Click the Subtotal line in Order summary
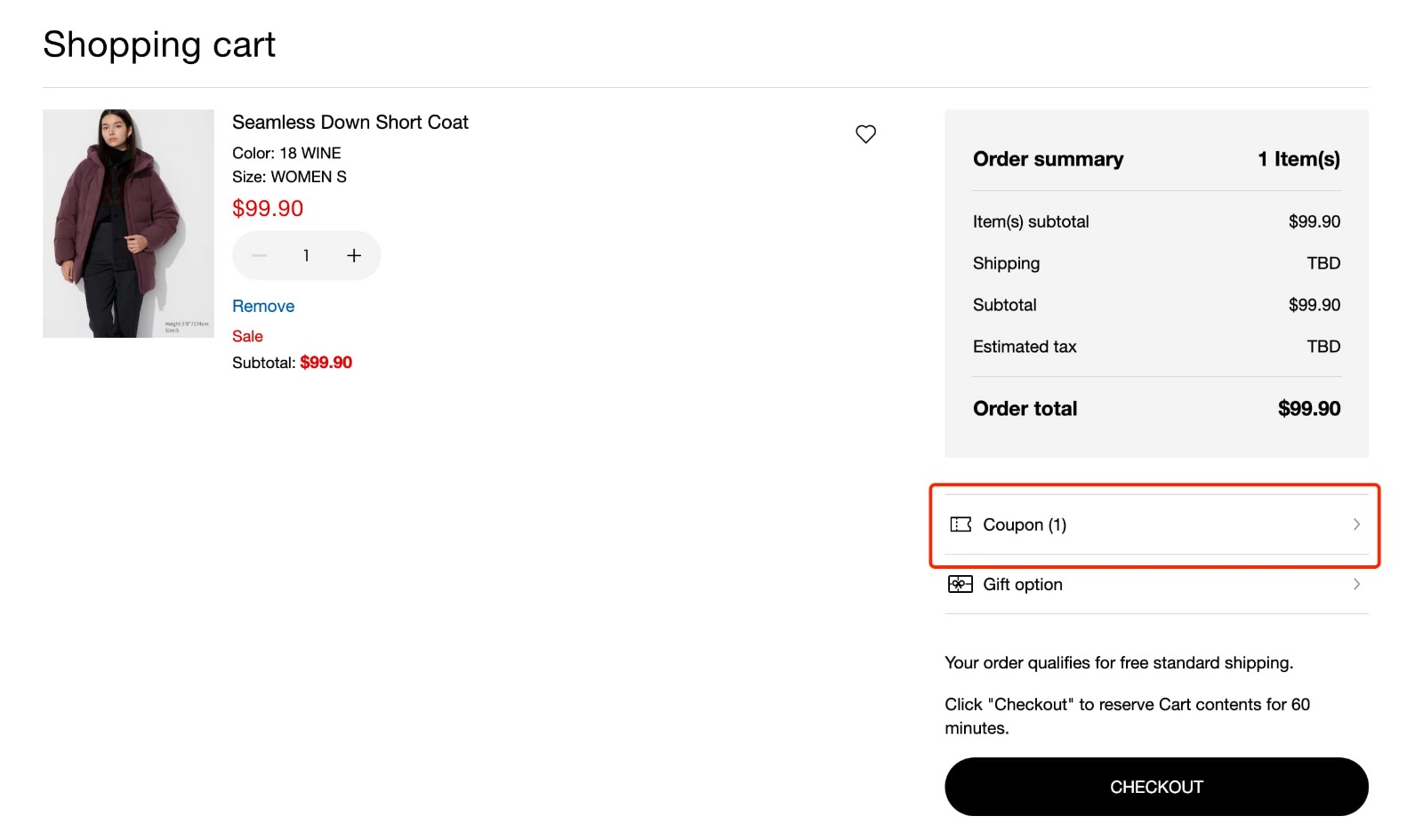This screenshot has height=840, width=1423. tap(1004, 304)
